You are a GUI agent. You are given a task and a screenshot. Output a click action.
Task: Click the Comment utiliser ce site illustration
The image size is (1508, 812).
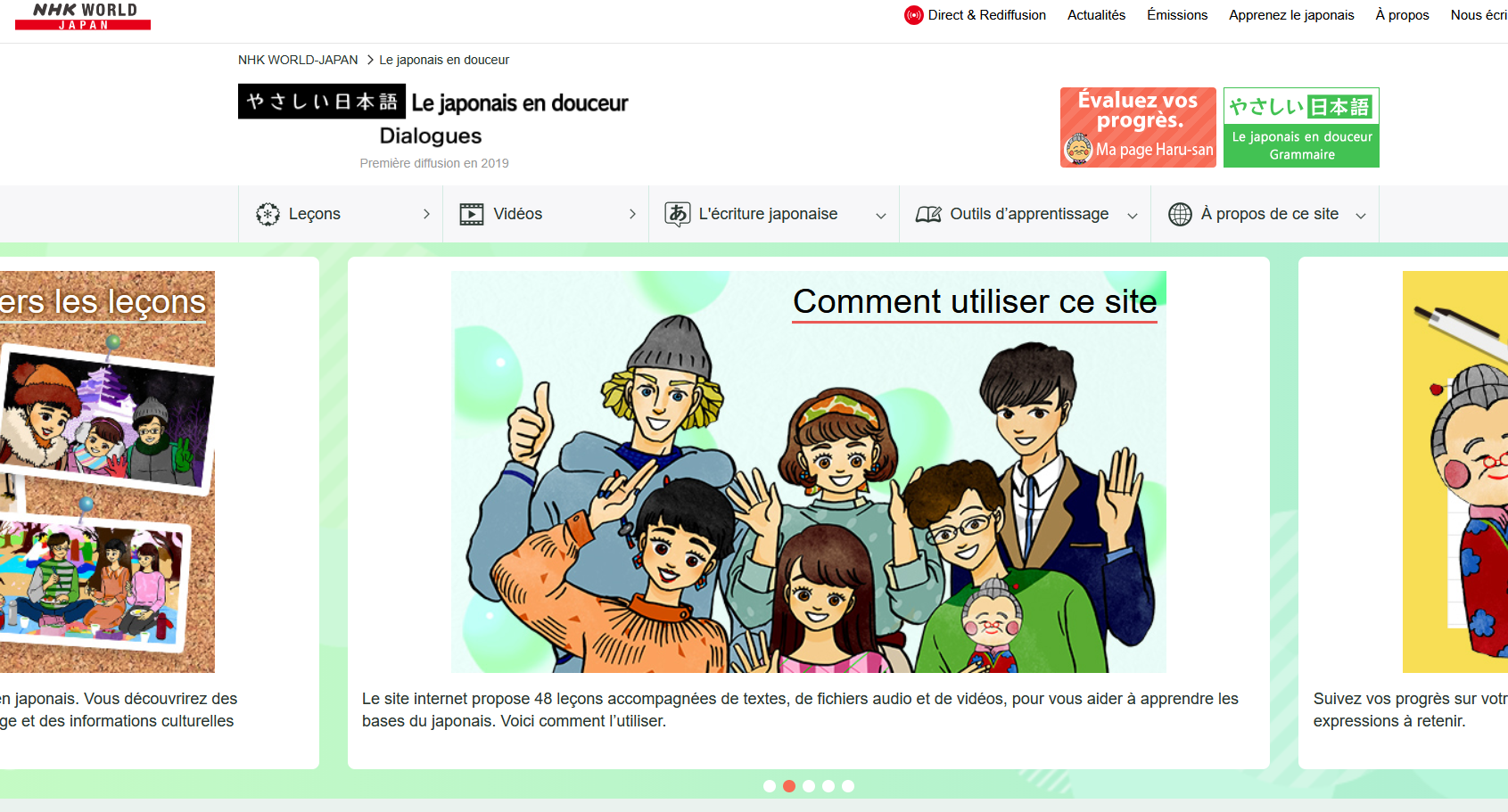click(808, 472)
